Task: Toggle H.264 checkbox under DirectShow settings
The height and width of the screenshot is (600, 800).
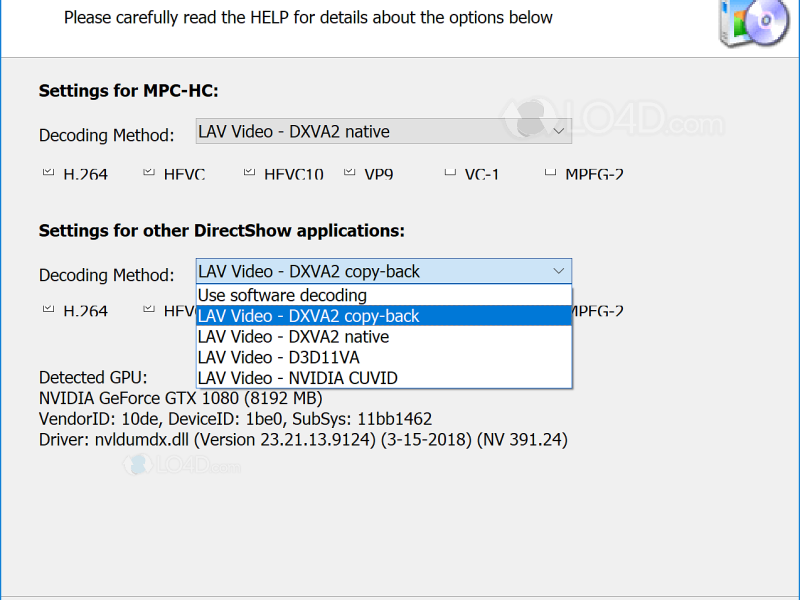Action: pyautogui.click(x=48, y=309)
